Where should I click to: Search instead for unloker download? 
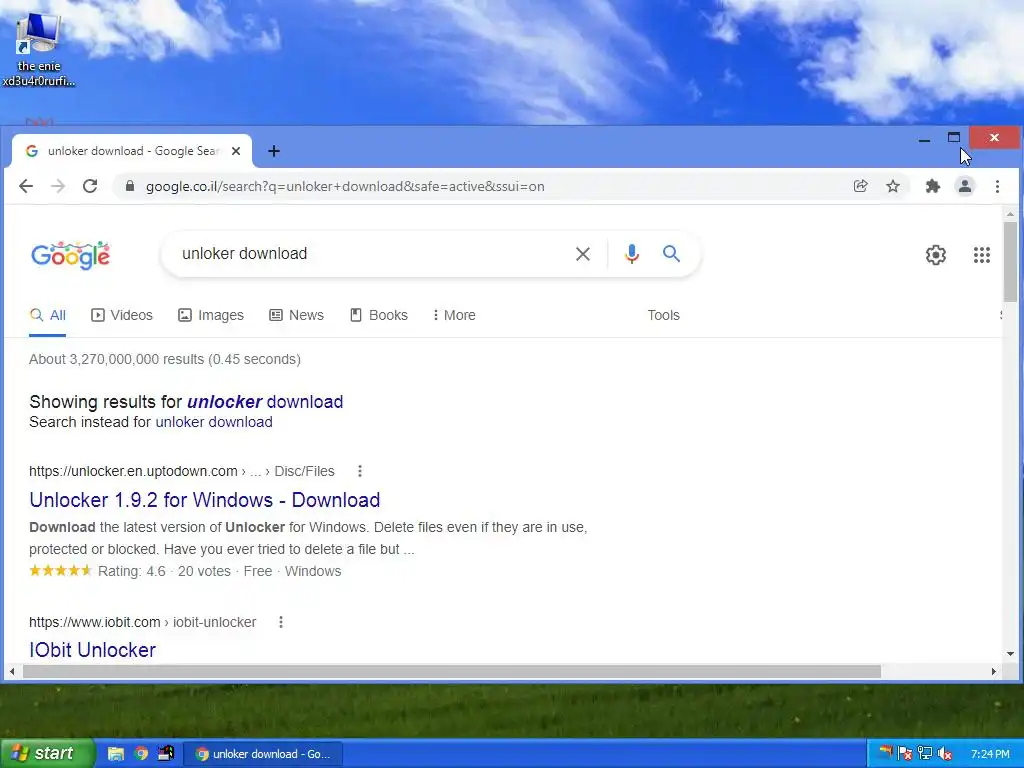click(x=214, y=422)
